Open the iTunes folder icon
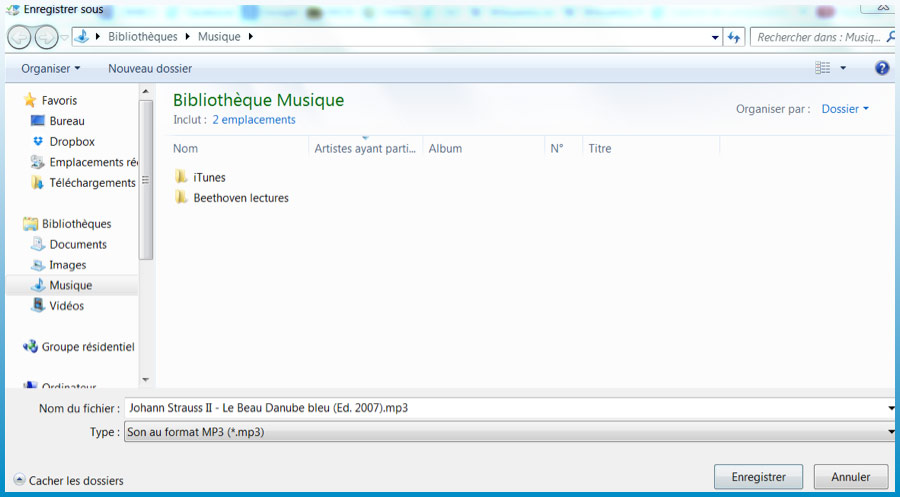Viewport: 900px width, 498px height. [181, 177]
